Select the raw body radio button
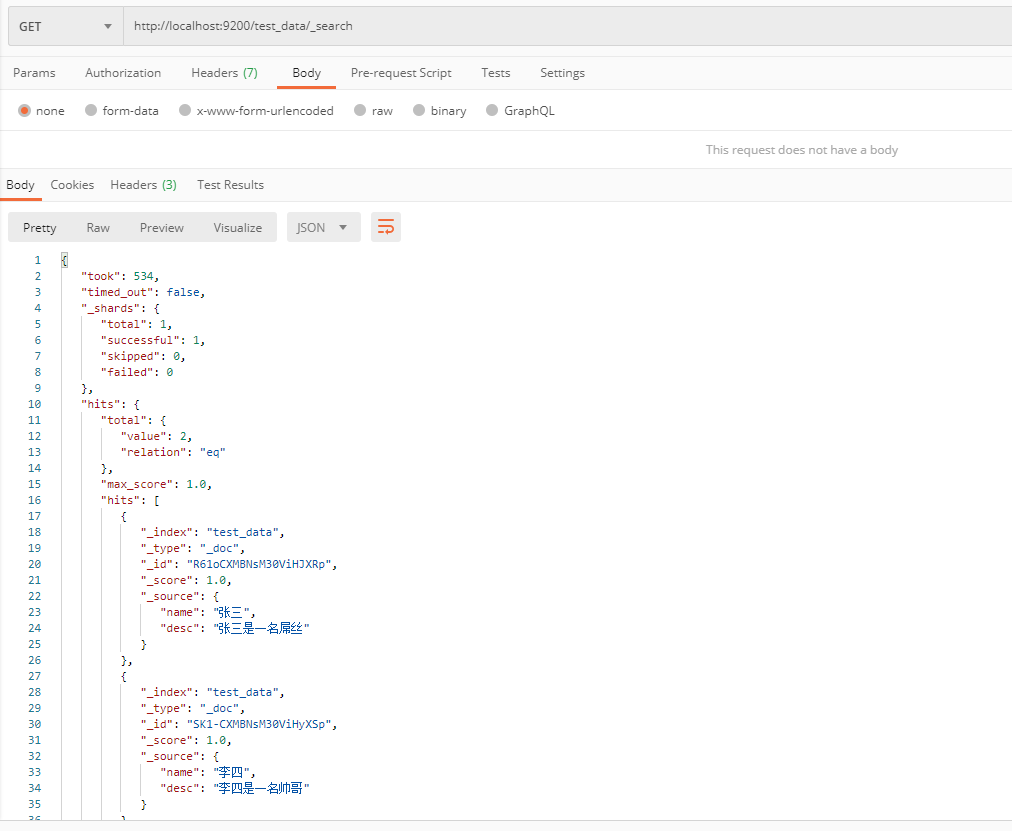 pos(360,110)
